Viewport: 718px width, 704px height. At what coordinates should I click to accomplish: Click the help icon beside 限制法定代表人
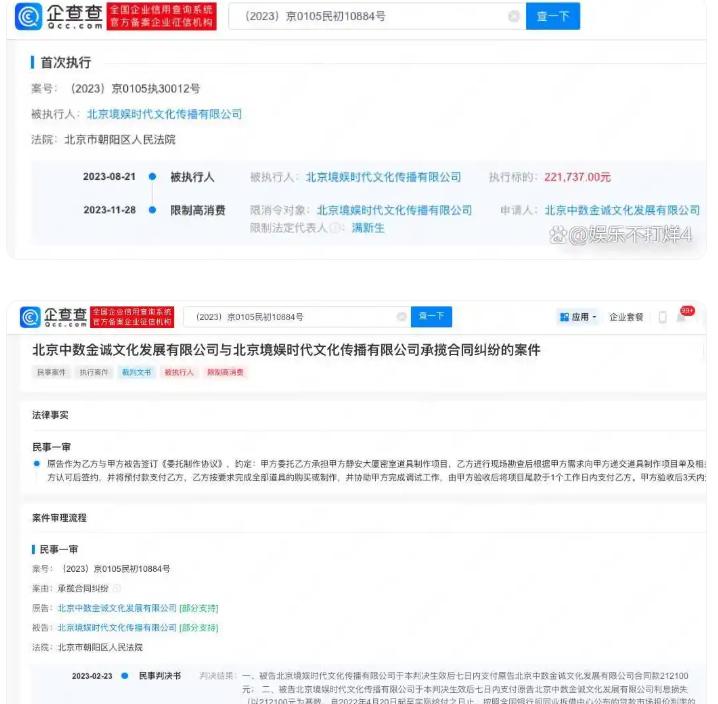[336, 228]
